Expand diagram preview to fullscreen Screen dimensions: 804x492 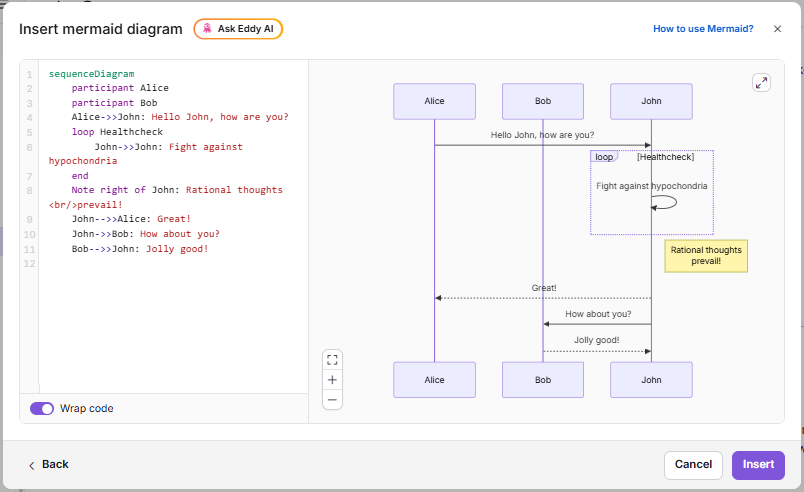pos(761,83)
